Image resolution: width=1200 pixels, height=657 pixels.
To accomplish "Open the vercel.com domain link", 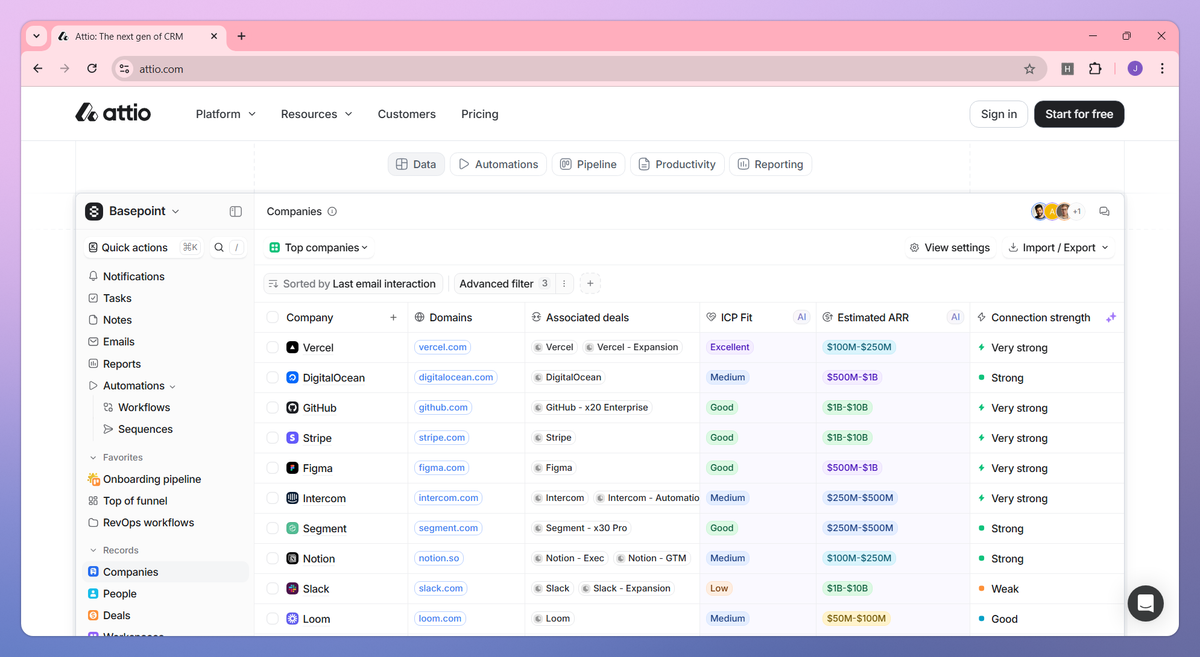I will (x=443, y=348).
